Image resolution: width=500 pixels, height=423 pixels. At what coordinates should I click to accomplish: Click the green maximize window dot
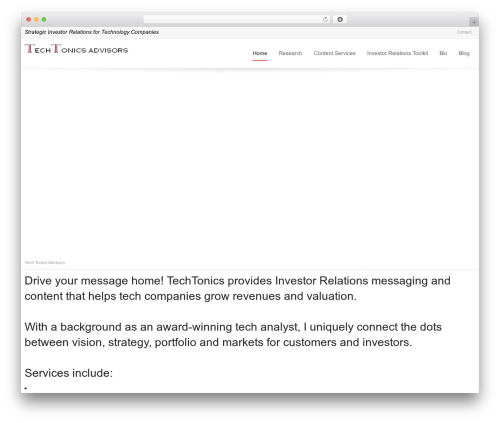click(44, 20)
